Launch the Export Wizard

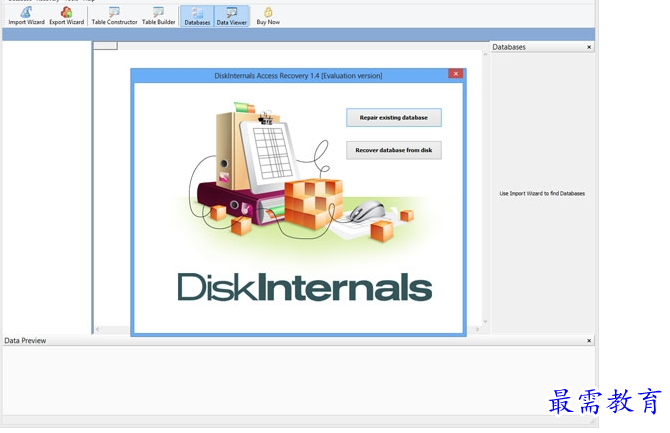[66, 16]
